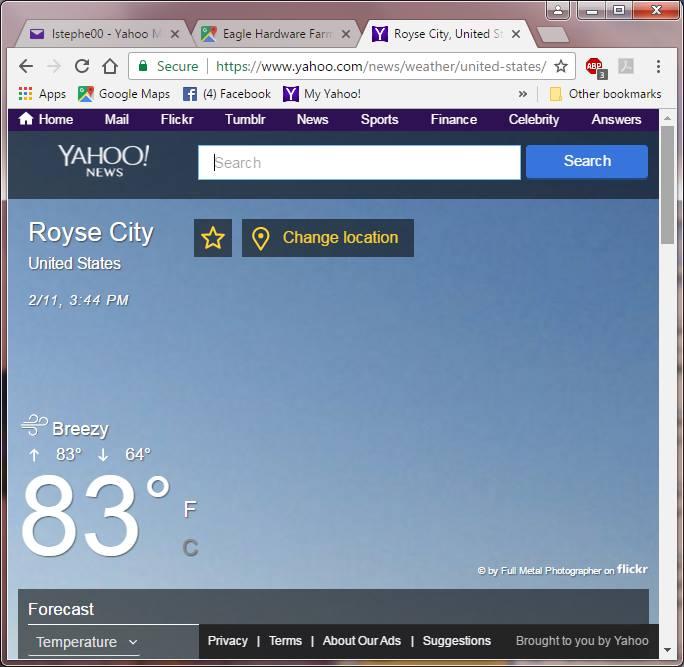Switch temperature unit to Celsius
This screenshot has width=684, height=667.
[x=190, y=548]
